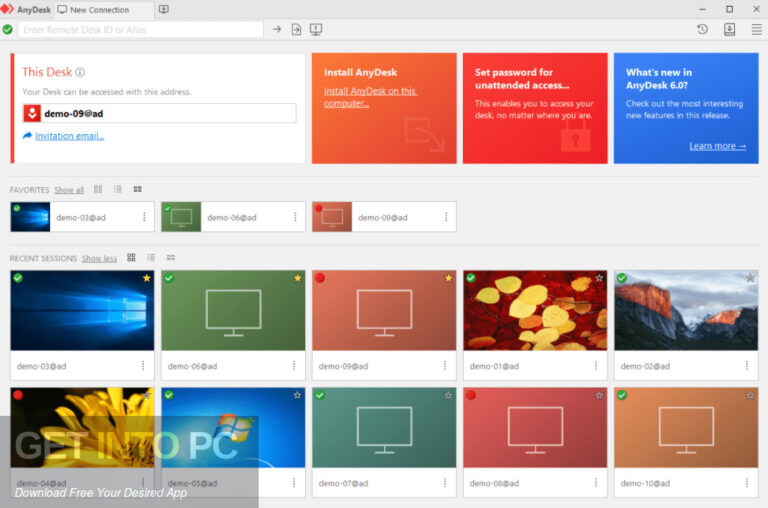
Task: Open the file transfer icon in toolbar
Action: click(x=296, y=29)
